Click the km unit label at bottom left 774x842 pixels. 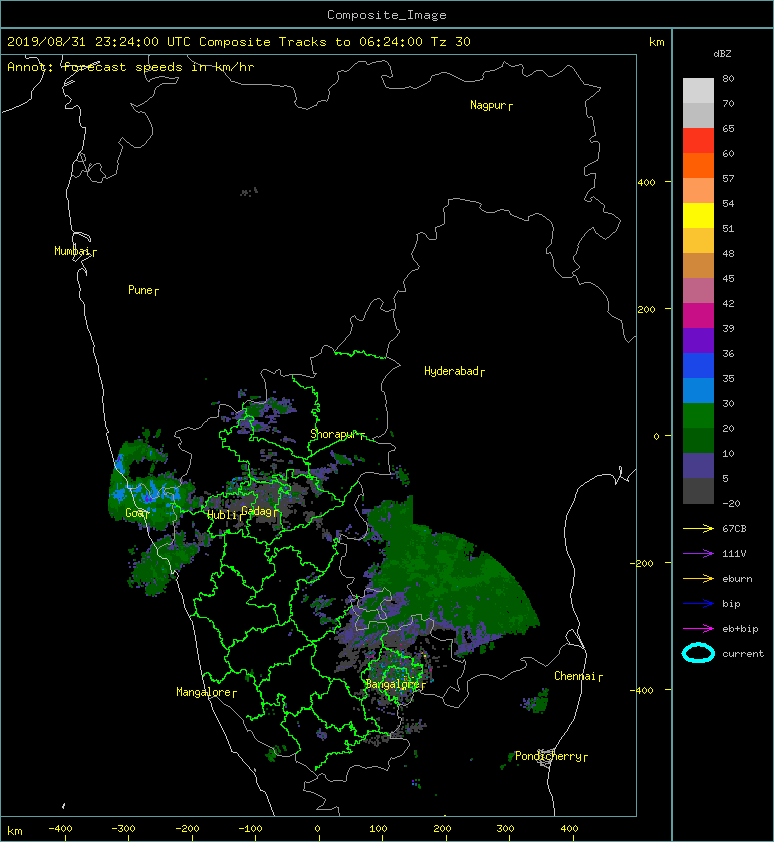pos(15,831)
